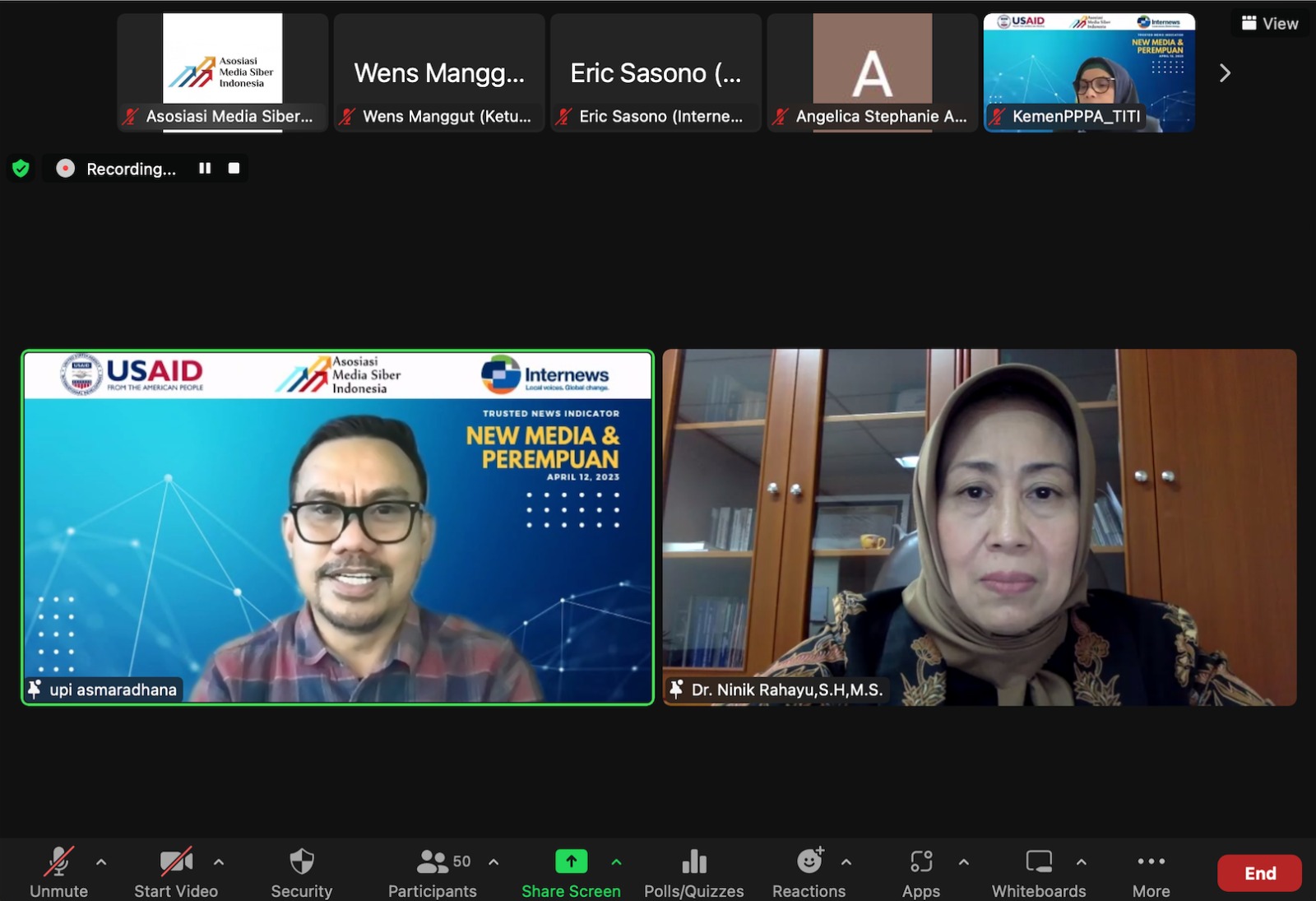Stop the recording

pyautogui.click(x=234, y=168)
